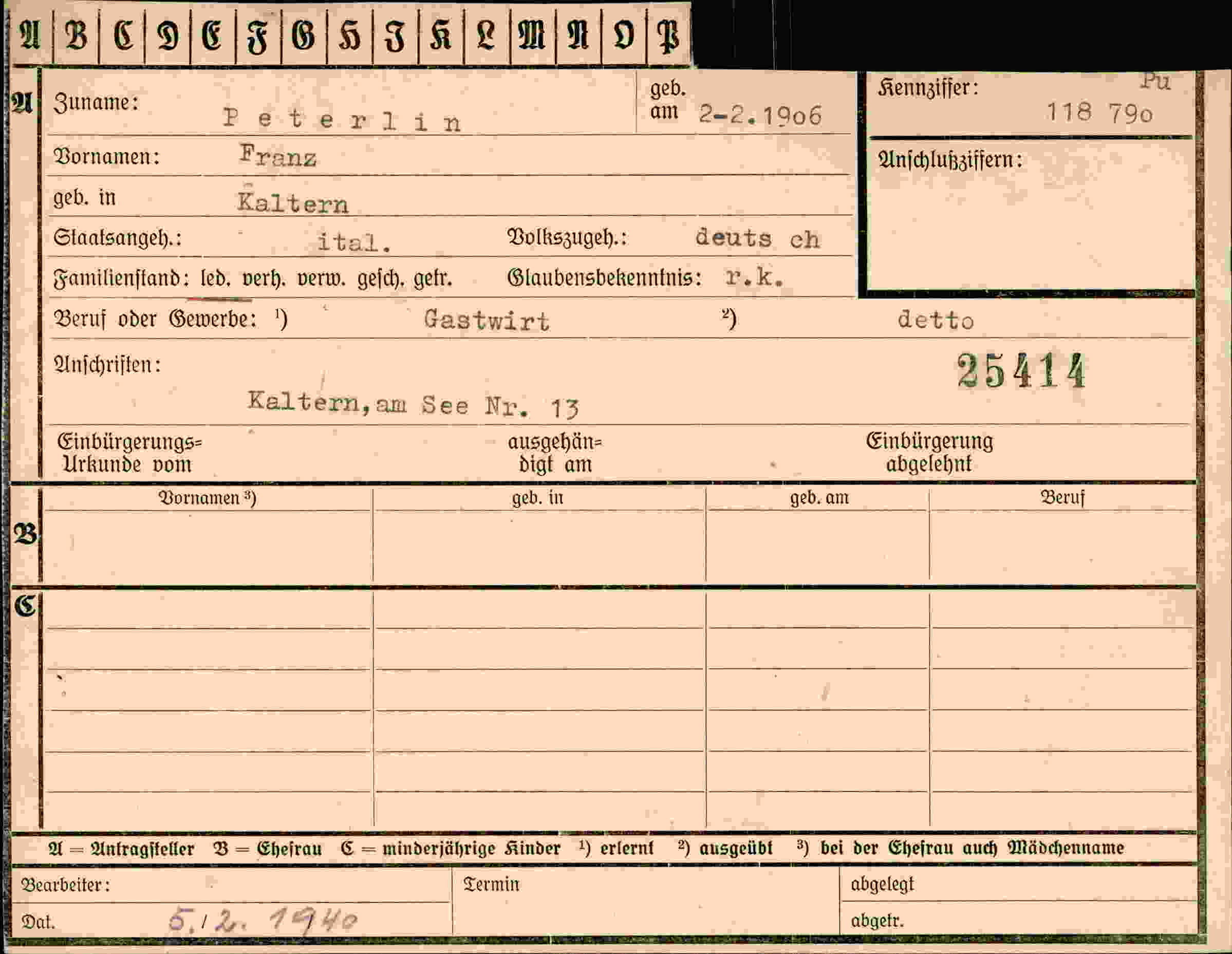Click the 'Kennziffer:' label
This screenshot has width=1232, height=954.
pyautogui.click(x=928, y=88)
